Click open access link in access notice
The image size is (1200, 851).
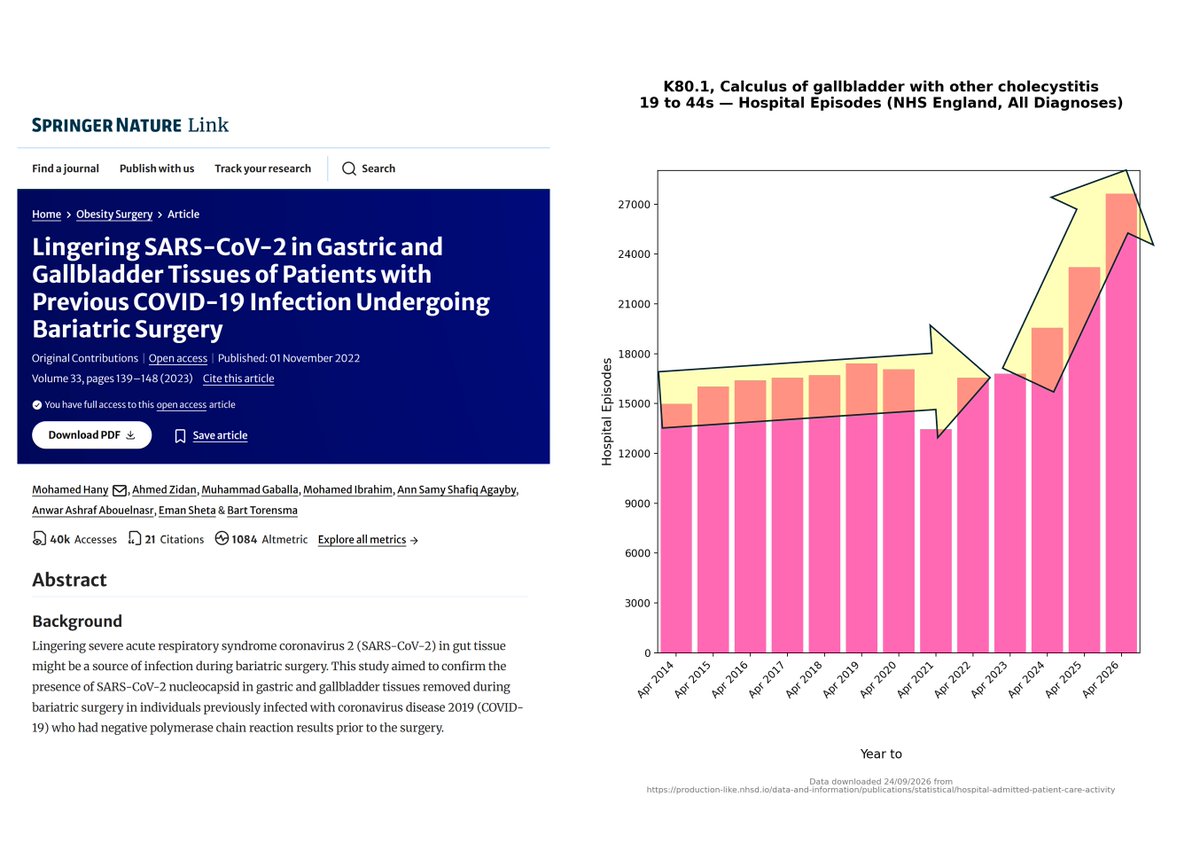181,405
